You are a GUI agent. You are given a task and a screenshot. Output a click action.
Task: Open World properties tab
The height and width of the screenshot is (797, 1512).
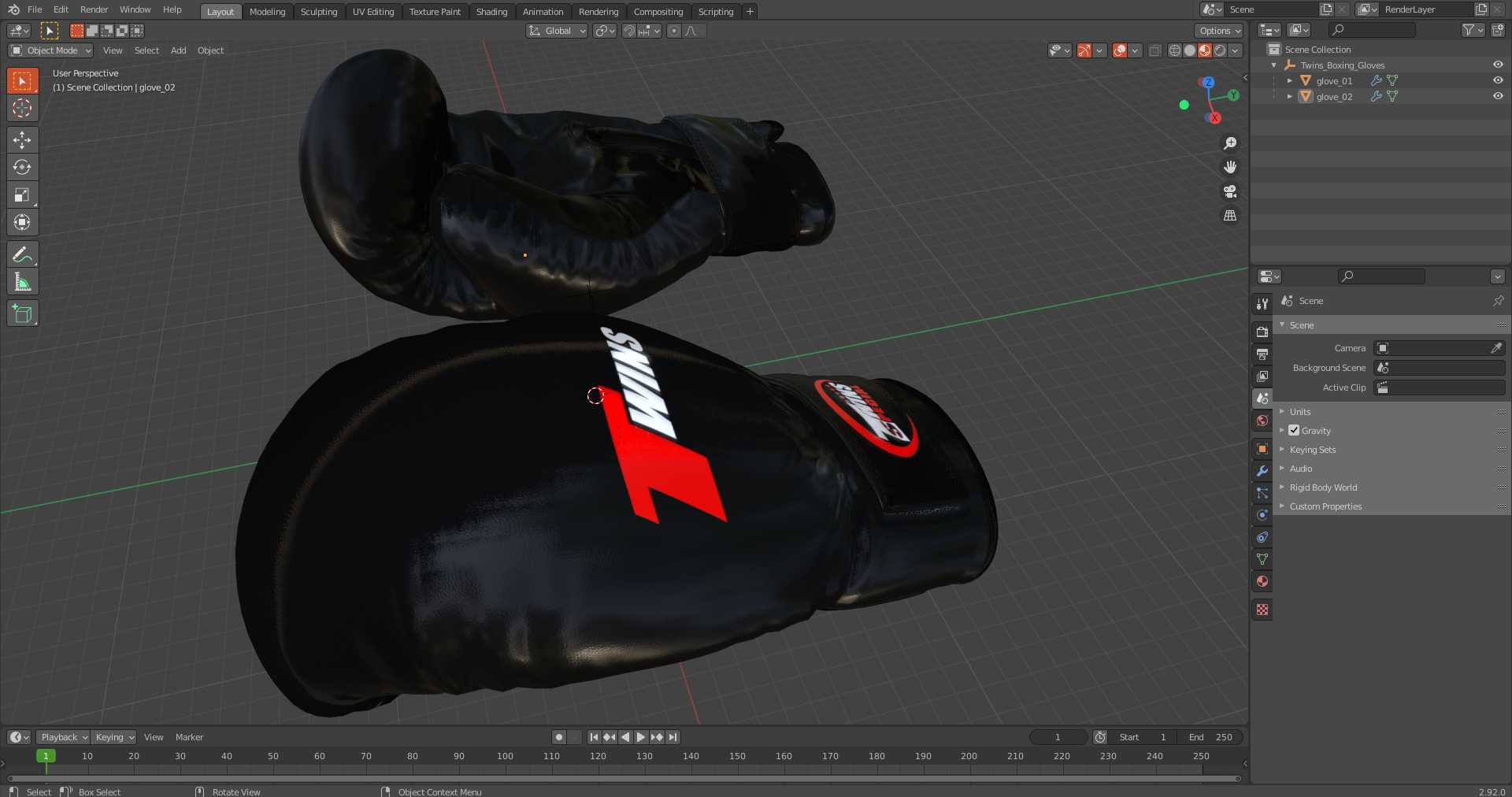point(1262,421)
